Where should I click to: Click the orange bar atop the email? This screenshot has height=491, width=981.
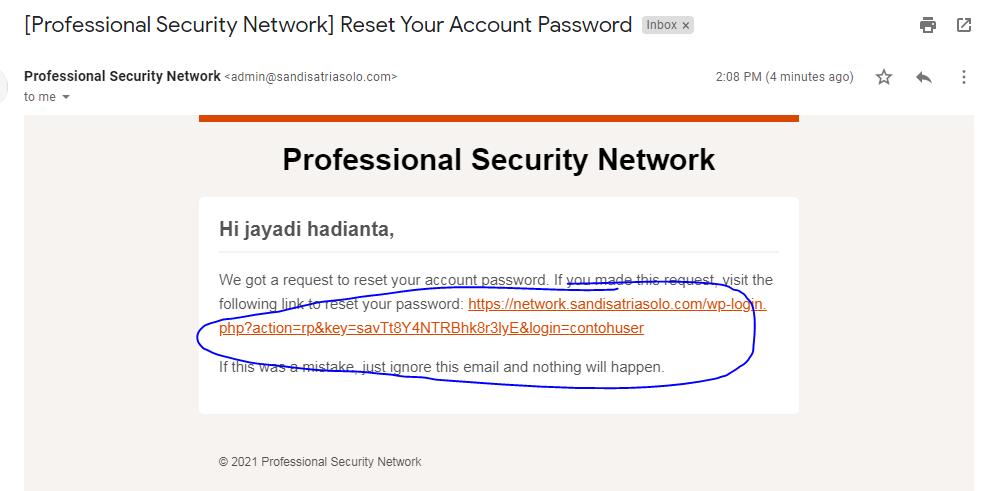pyautogui.click(x=499, y=118)
